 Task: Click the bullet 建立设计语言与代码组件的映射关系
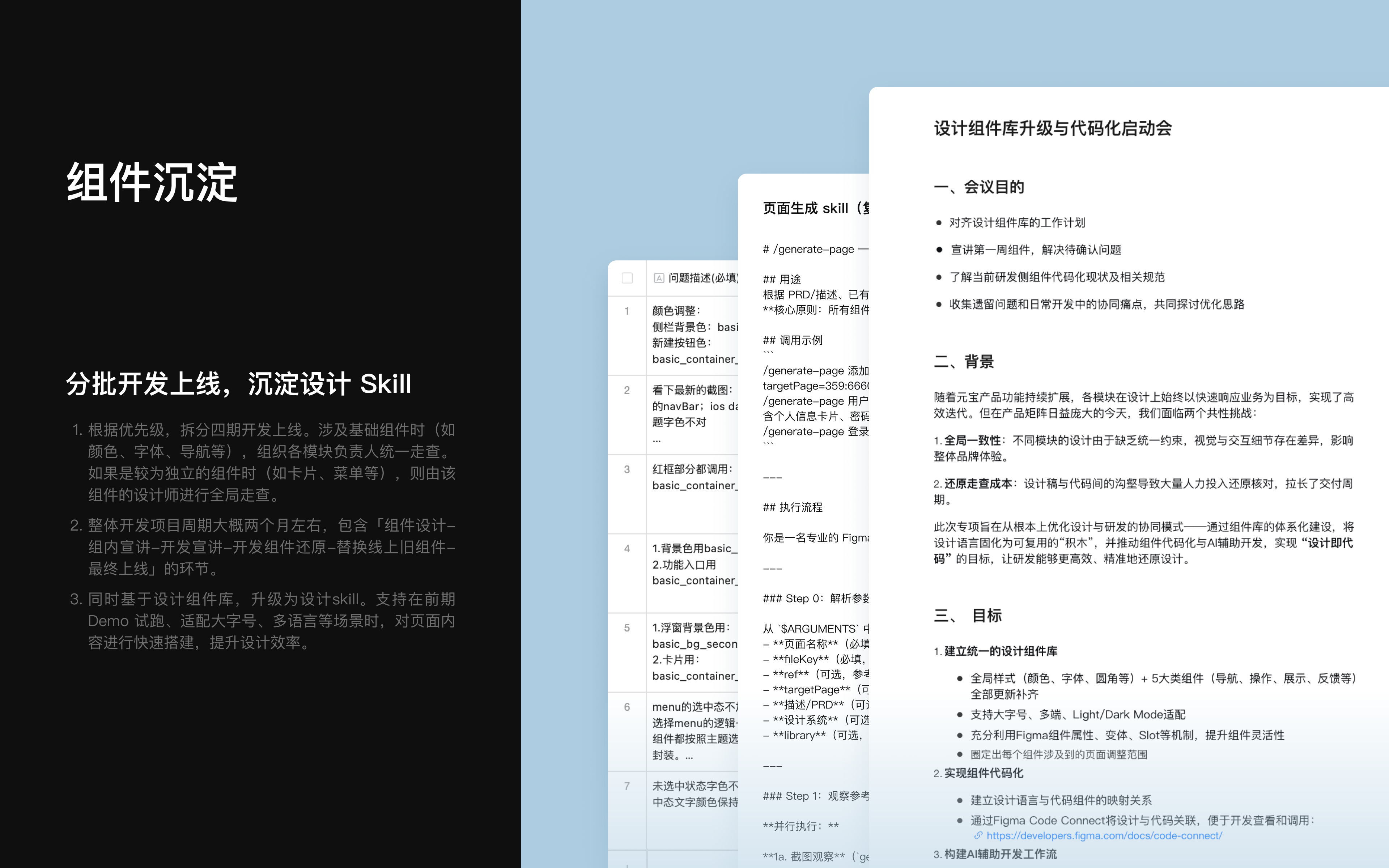1061,800
